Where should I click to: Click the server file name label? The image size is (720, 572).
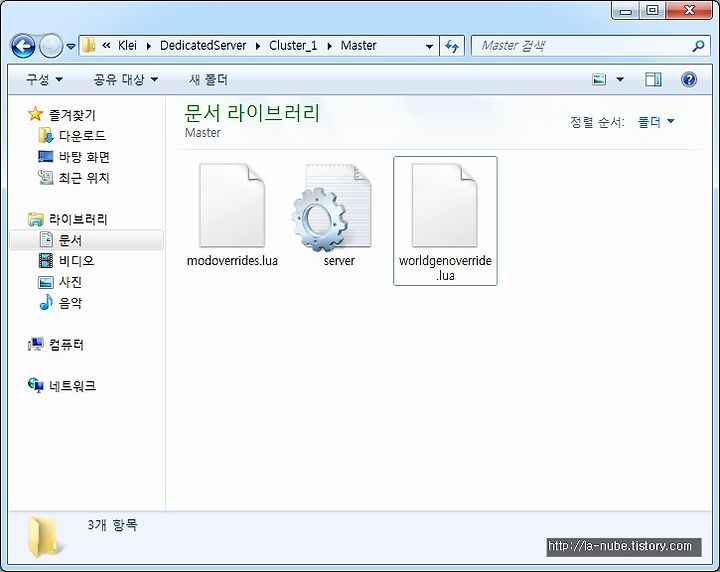tap(339, 261)
